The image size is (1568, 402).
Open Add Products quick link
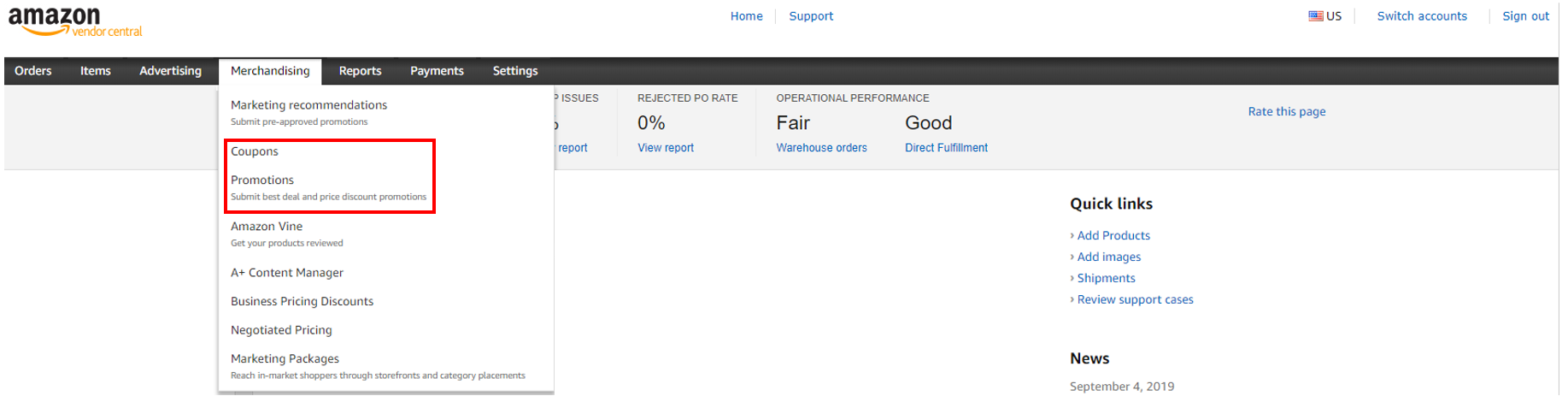[1113, 236]
